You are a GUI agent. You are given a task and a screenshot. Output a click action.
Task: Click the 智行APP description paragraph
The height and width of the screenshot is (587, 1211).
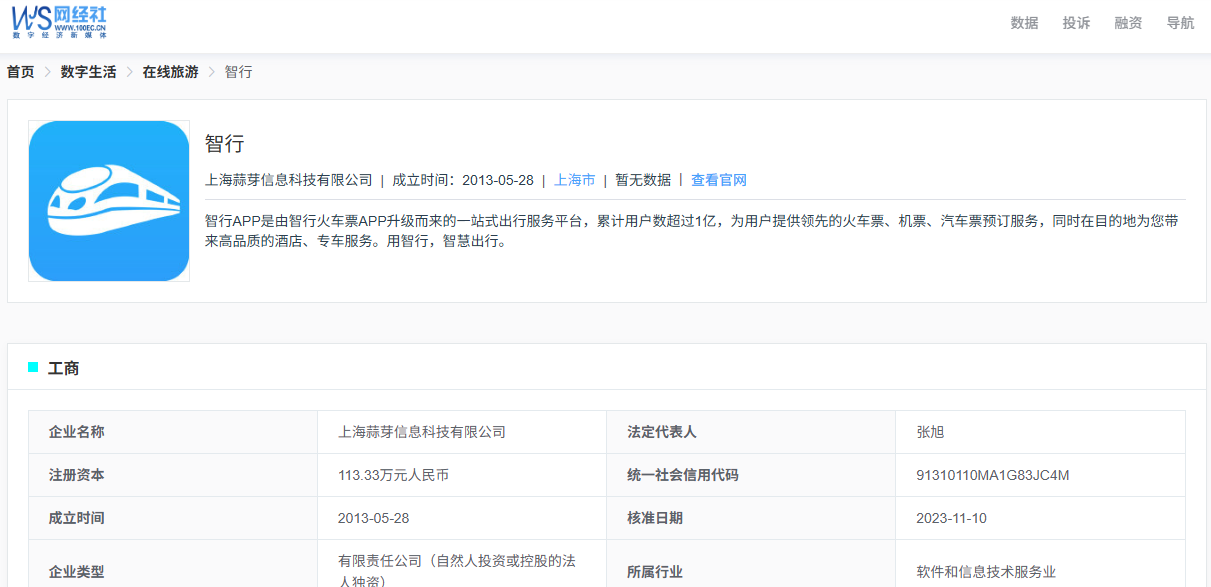click(692, 230)
